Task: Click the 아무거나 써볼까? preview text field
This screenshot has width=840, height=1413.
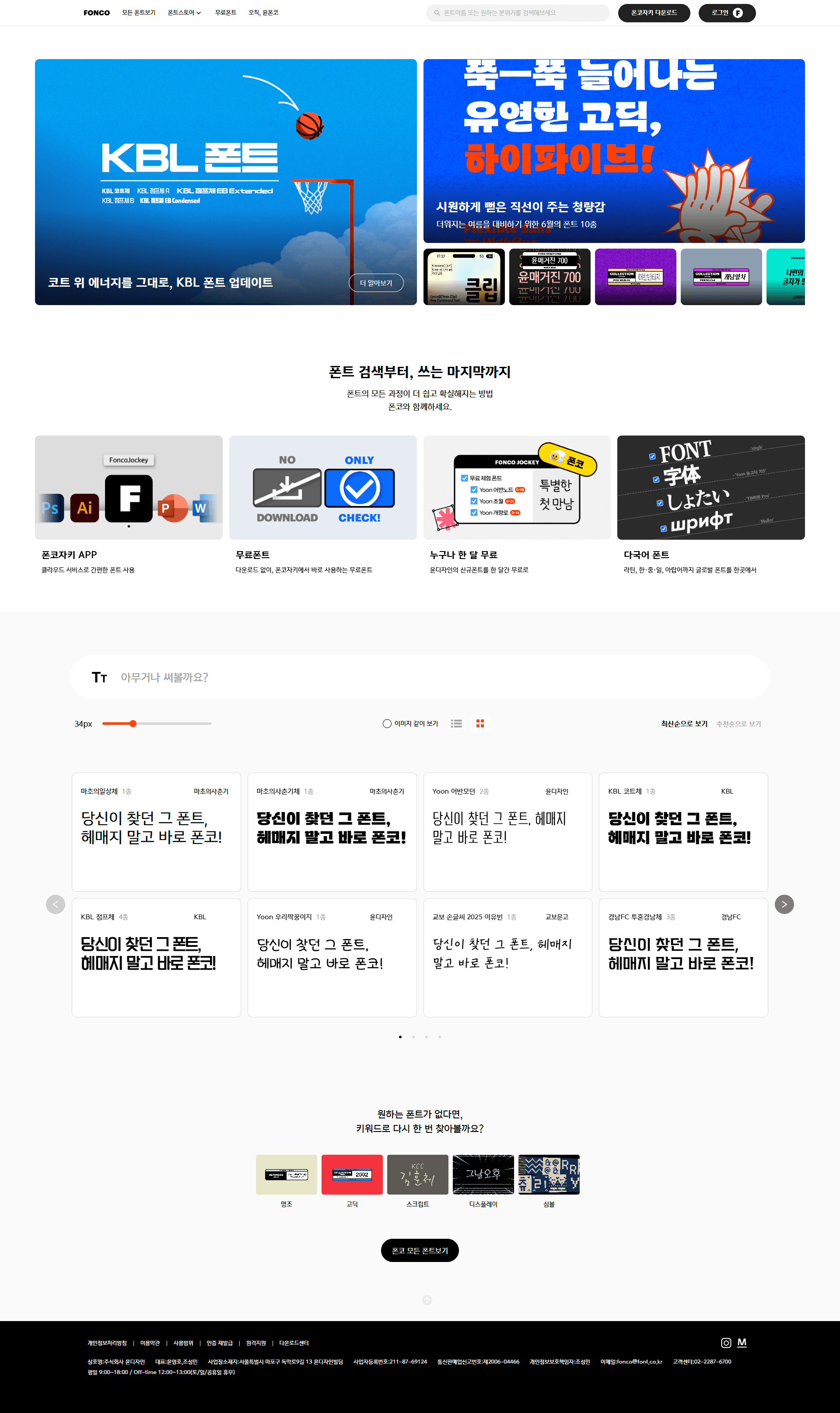Action: [x=420, y=677]
